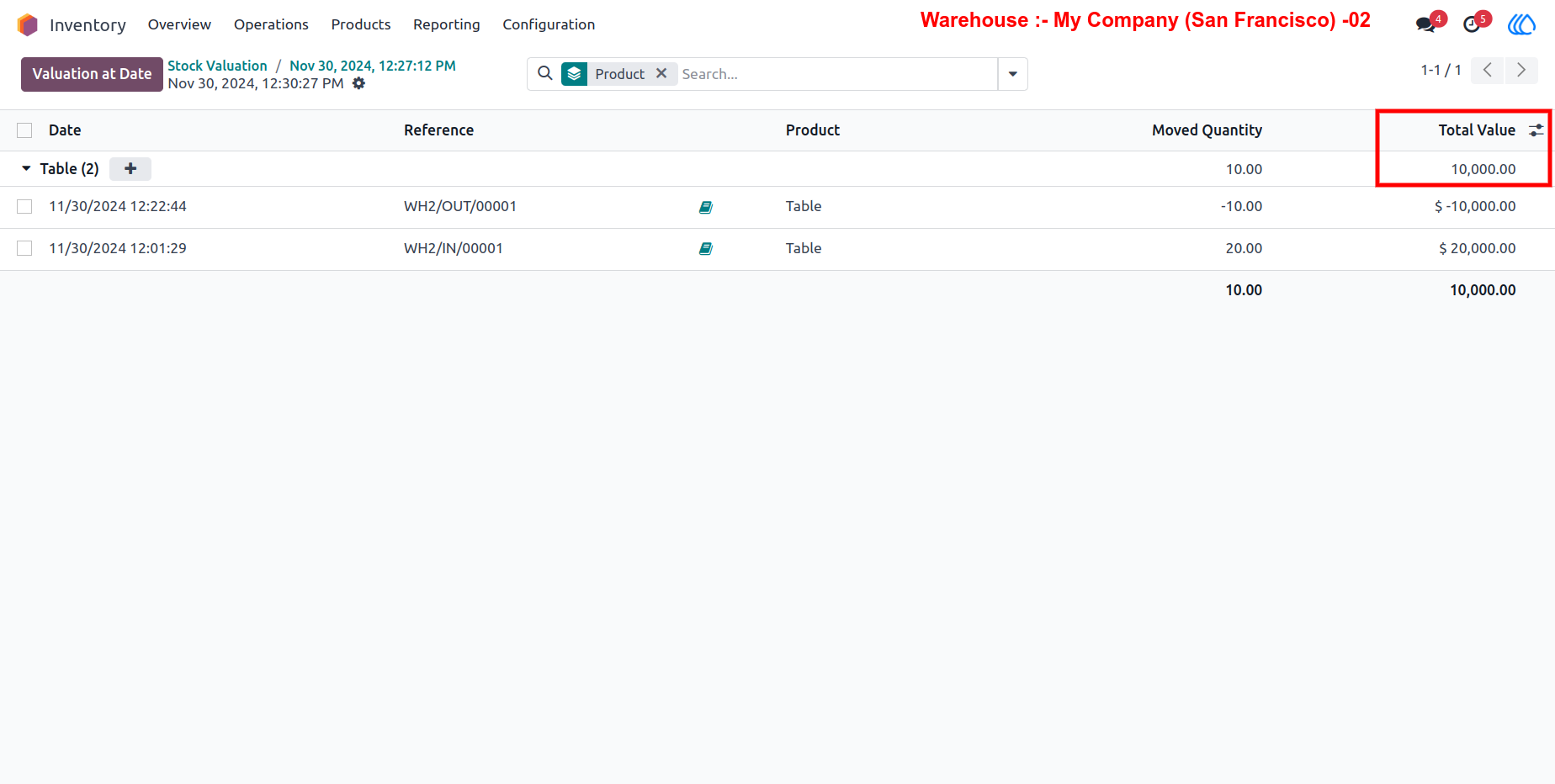Go to the previous page arrow
This screenshot has height=784, width=1555.
coord(1488,71)
